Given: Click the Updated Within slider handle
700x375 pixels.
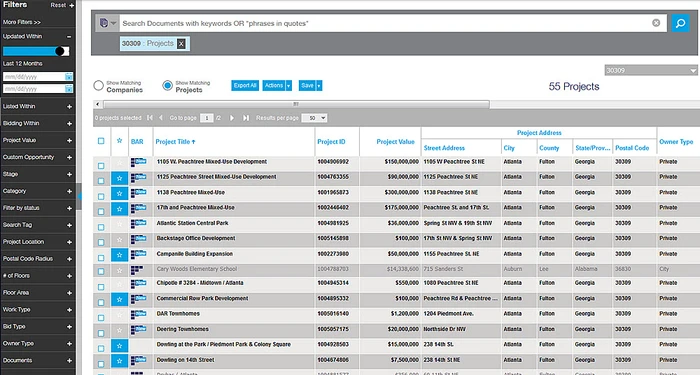Looking at the screenshot, I should (x=59, y=51).
